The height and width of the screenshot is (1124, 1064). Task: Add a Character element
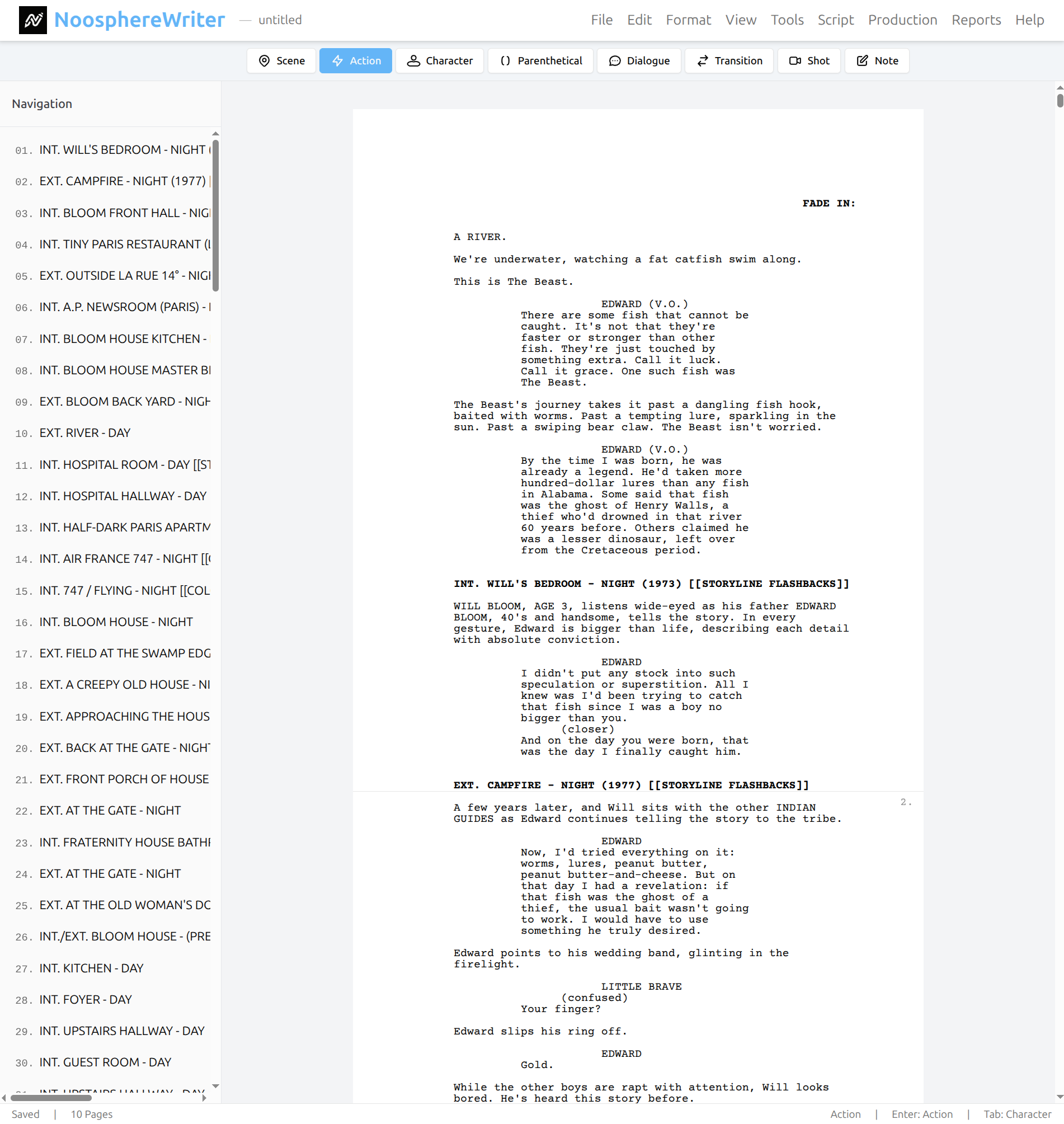(440, 60)
